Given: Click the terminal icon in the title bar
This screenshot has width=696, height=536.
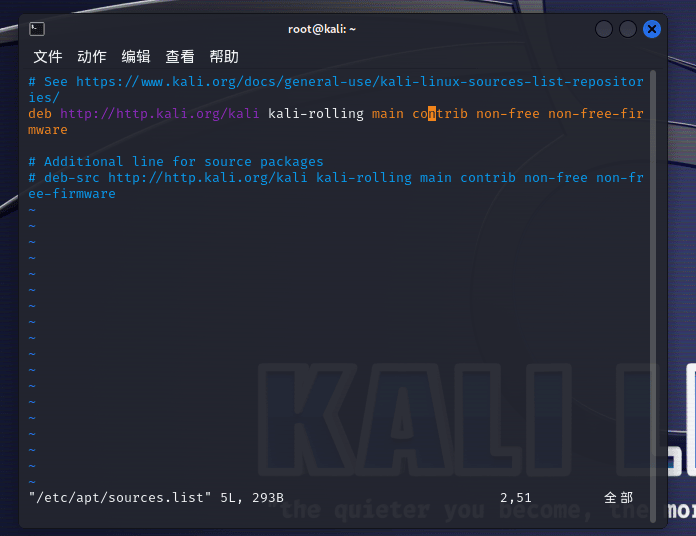Looking at the screenshot, I should pos(37,29).
